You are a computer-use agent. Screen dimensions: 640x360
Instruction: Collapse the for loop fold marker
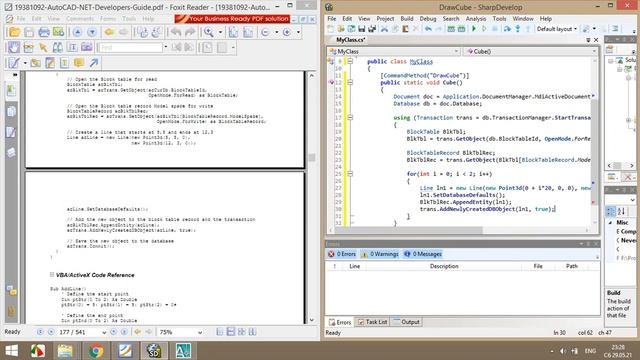pyautogui.click(x=350, y=174)
